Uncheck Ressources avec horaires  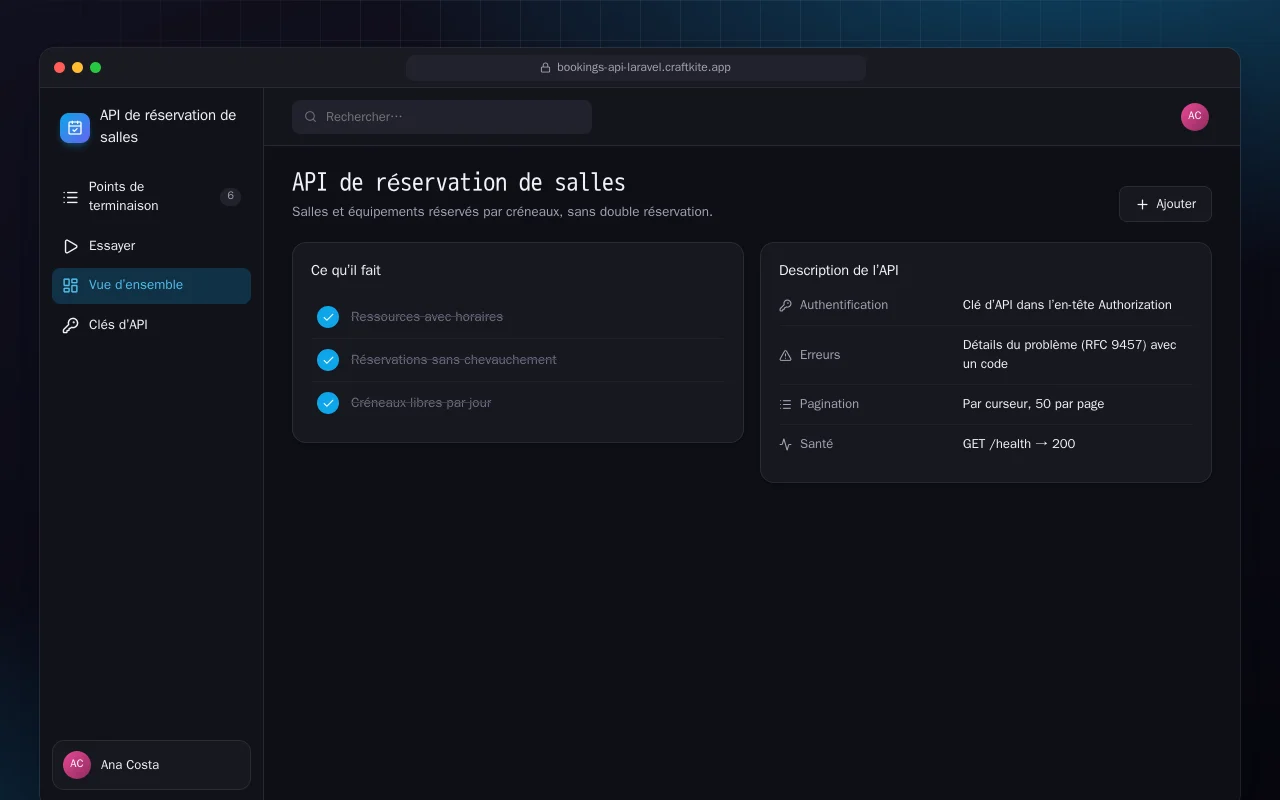tap(328, 317)
